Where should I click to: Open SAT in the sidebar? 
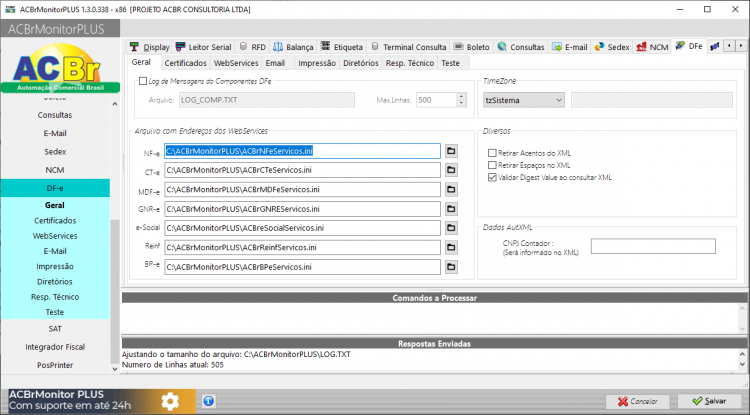55,329
